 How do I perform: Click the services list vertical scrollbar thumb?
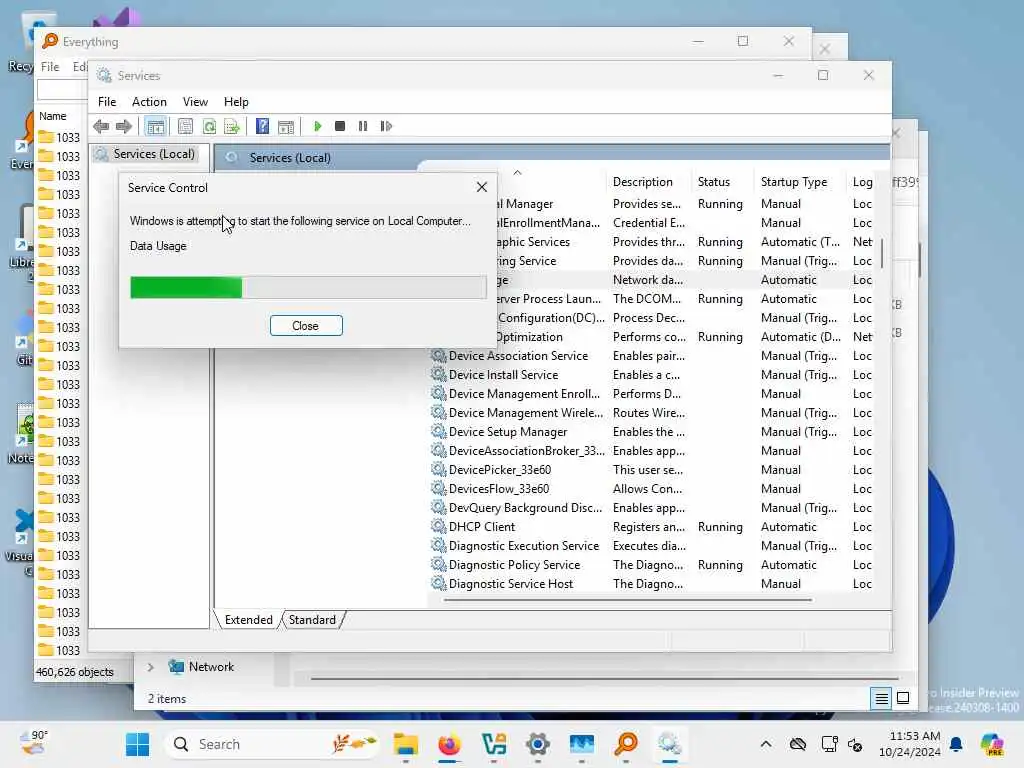click(x=882, y=253)
